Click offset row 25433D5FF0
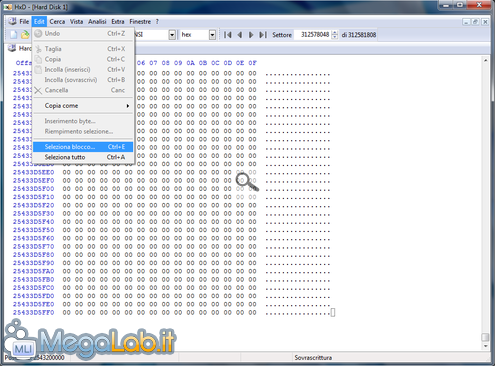495x366 pixels. pyautogui.click(x=33, y=313)
